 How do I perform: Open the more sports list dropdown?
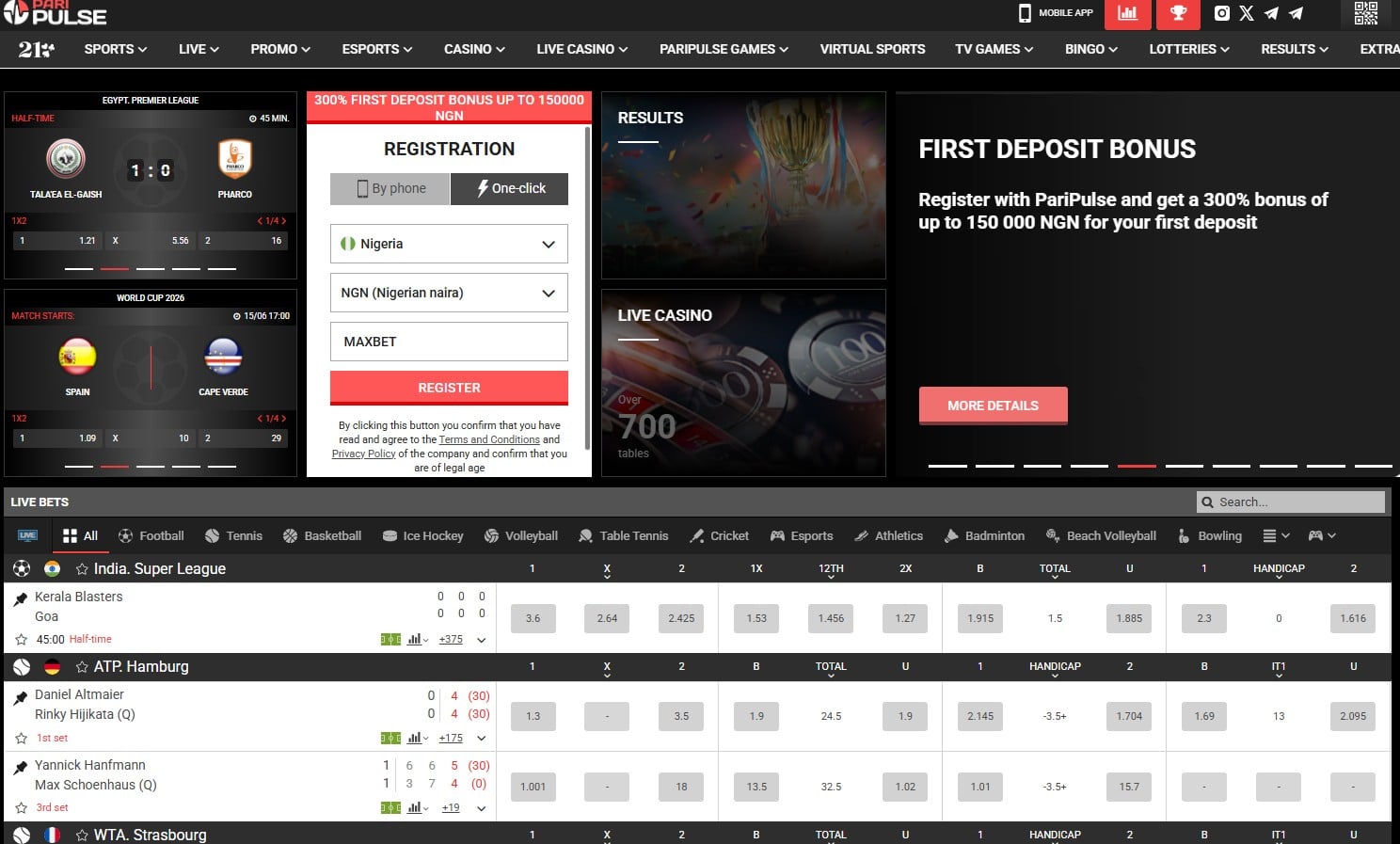coord(1276,535)
